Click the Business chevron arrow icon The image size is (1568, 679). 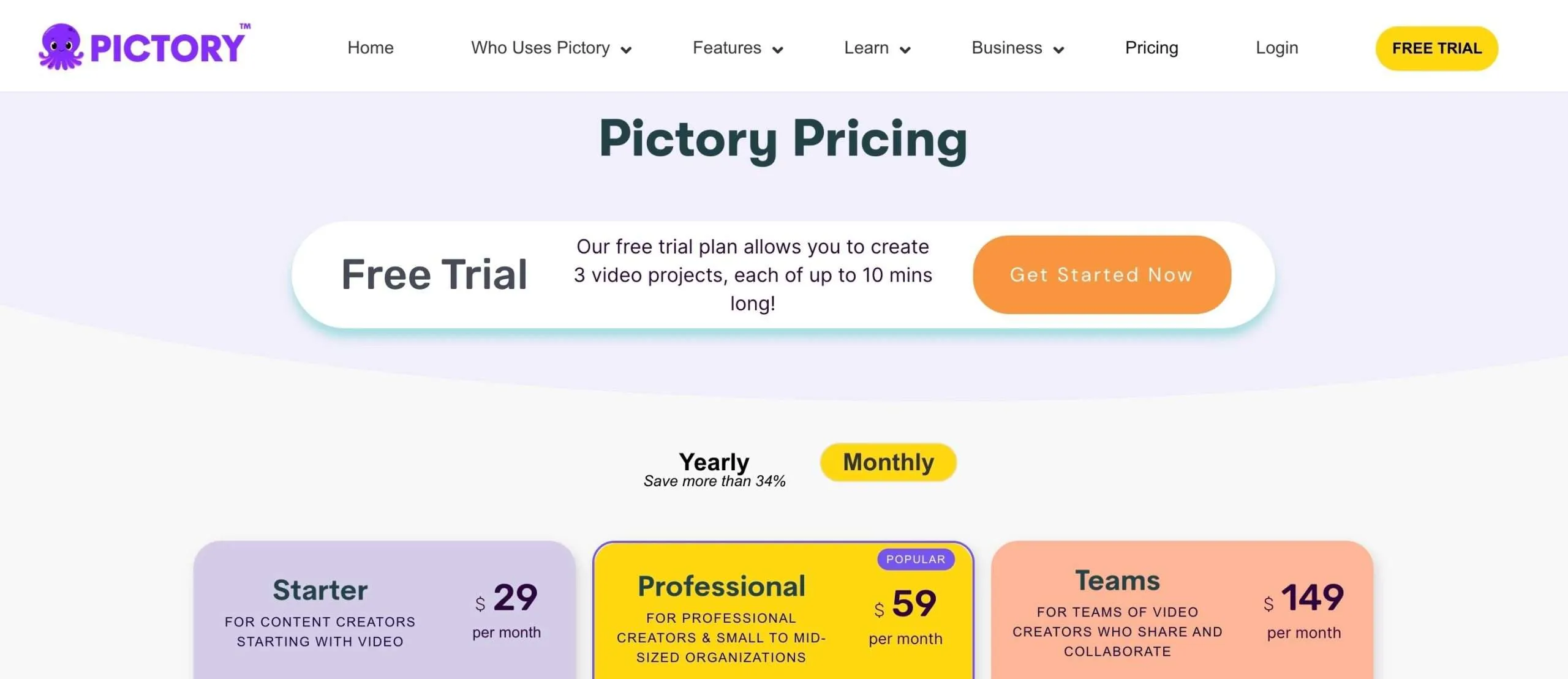[1058, 50]
